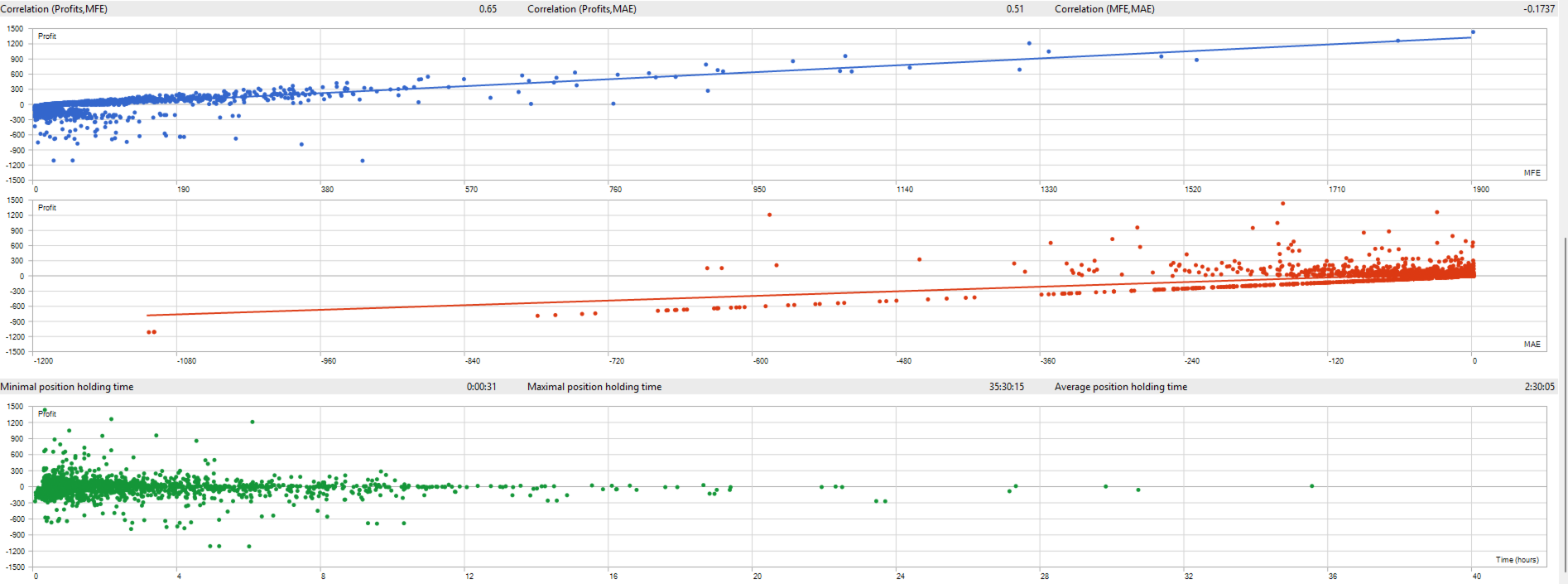Select the 35:30:15 holding time value
Image resolution: width=1568 pixels, height=584 pixels.
tap(1007, 387)
